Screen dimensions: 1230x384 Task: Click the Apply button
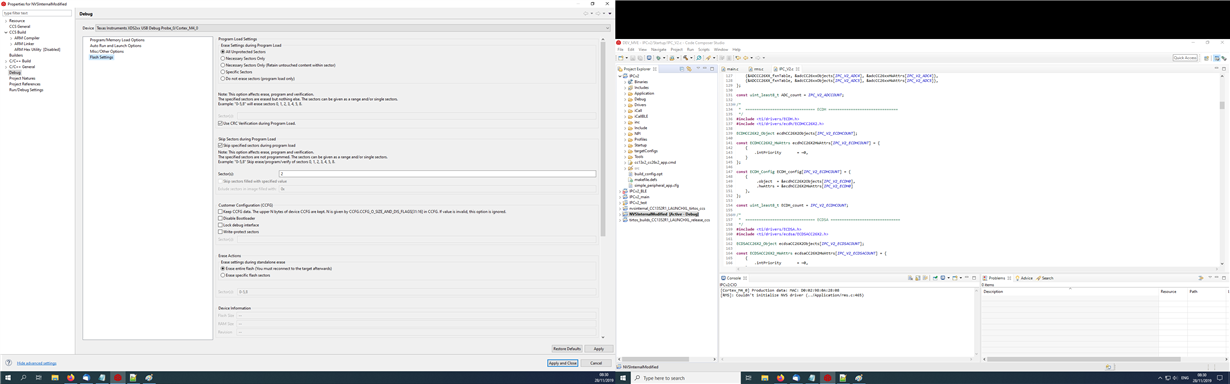coord(598,349)
